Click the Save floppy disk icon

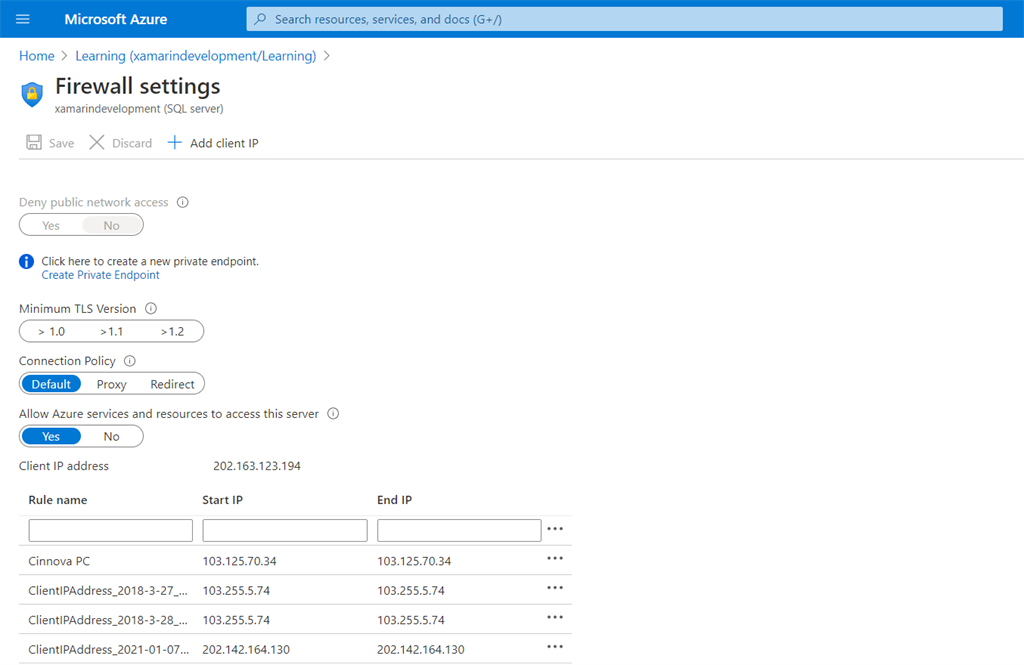point(34,142)
